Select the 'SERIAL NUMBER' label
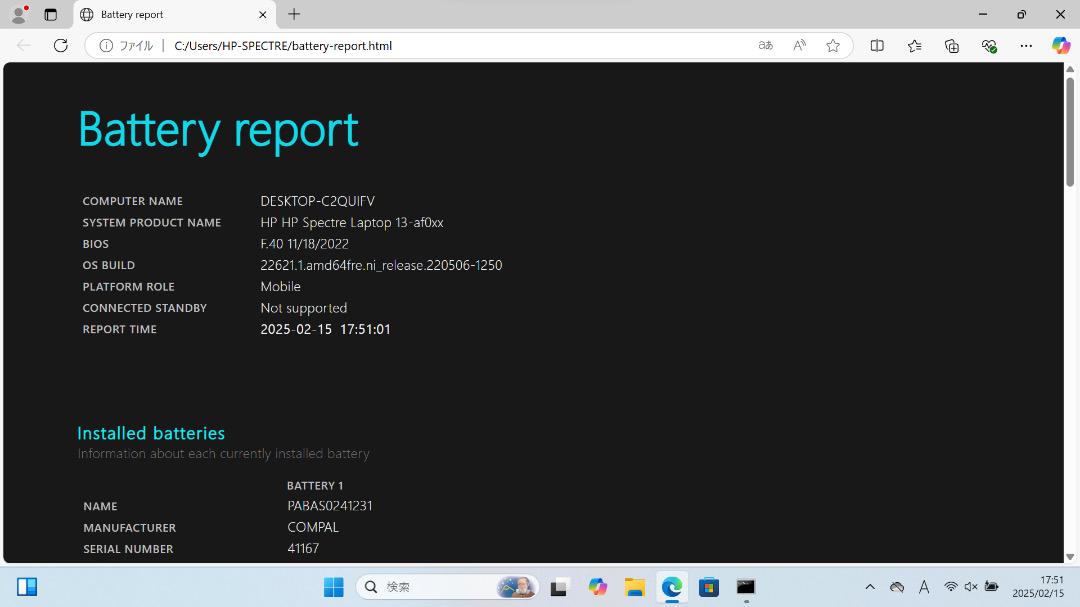The width and height of the screenshot is (1080, 607). (x=128, y=549)
